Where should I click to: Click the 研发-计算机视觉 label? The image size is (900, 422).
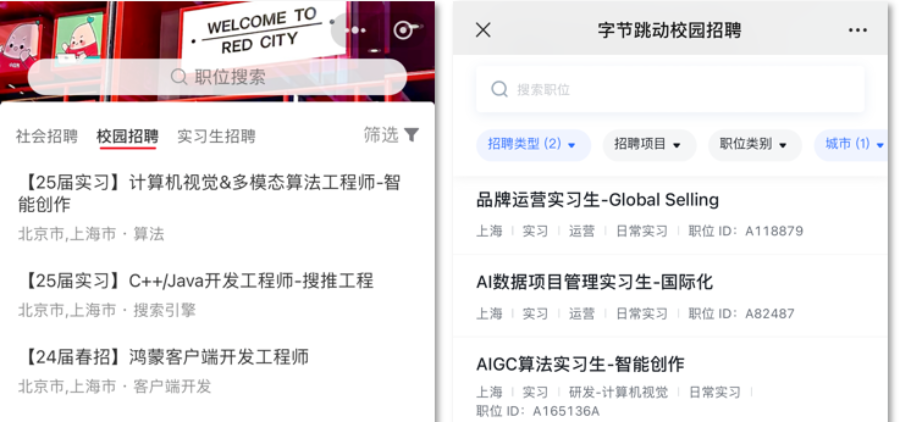click(x=618, y=393)
